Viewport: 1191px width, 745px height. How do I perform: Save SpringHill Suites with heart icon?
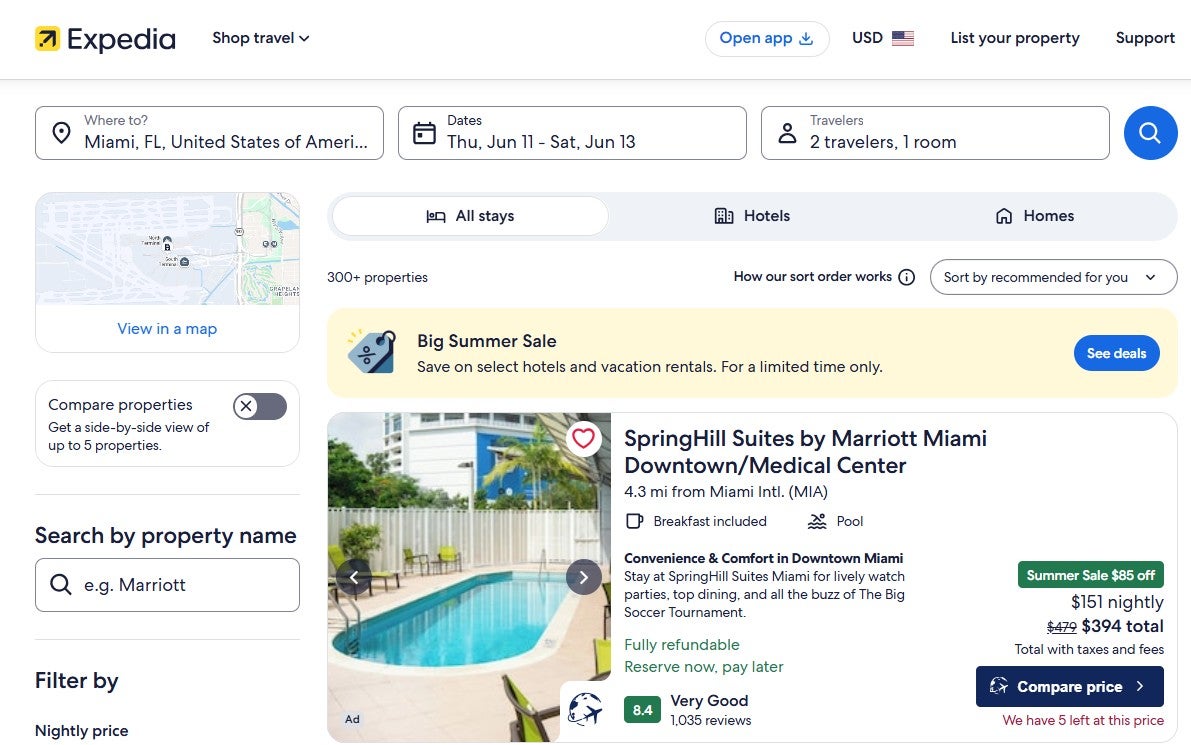583,438
